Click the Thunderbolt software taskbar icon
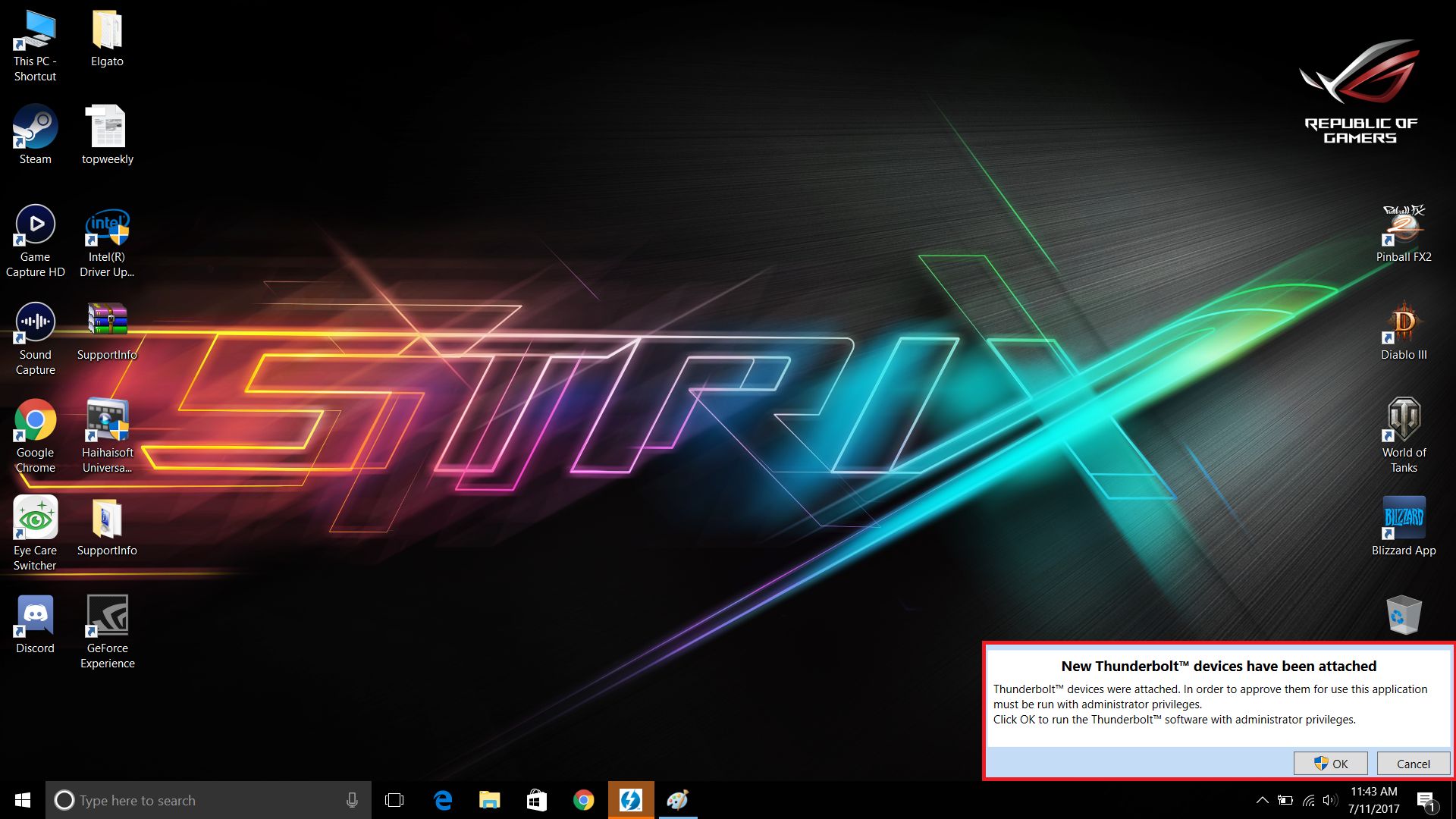1456x819 pixels. 631,800
